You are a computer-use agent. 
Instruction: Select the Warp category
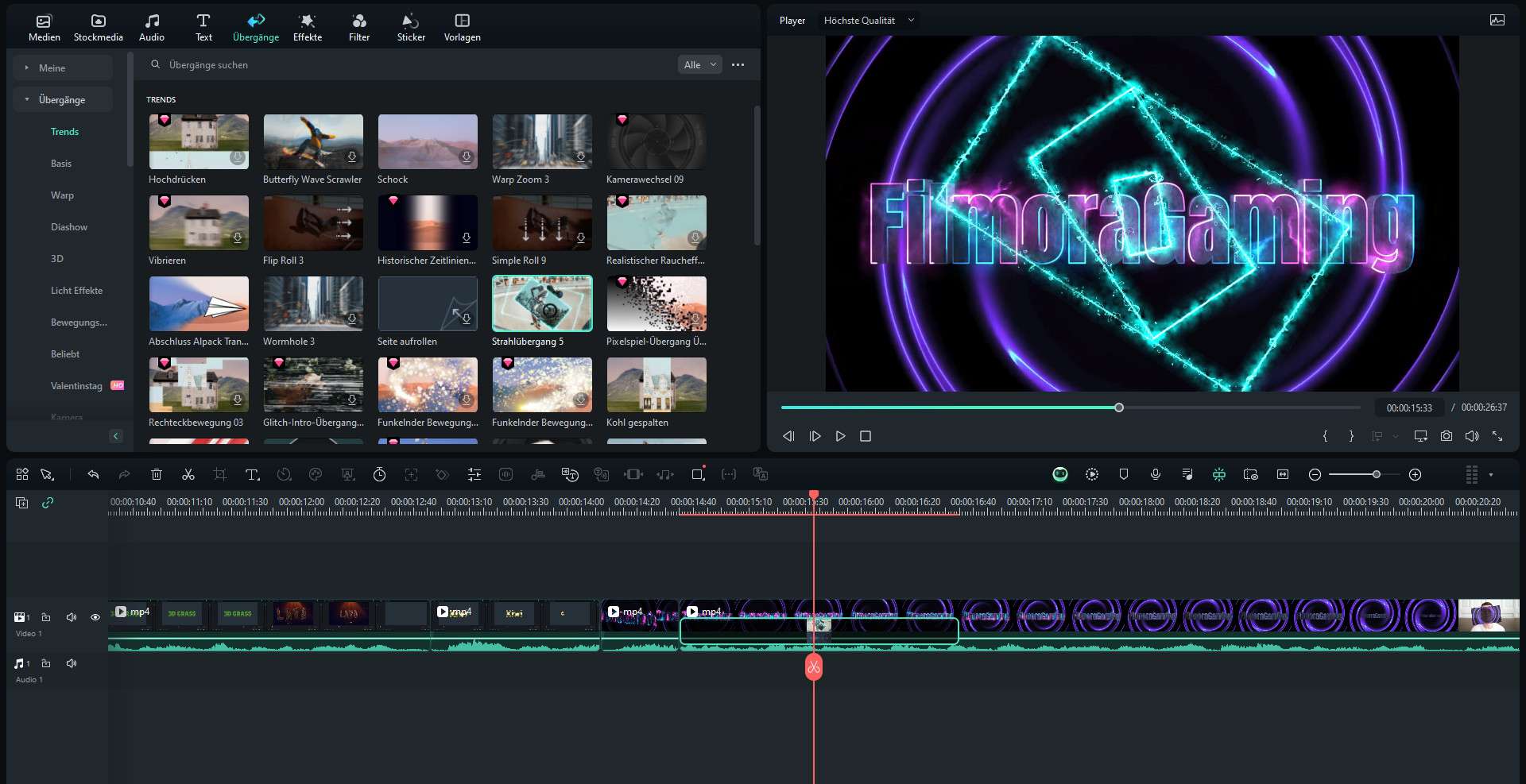pyautogui.click(x=62, y=195)
